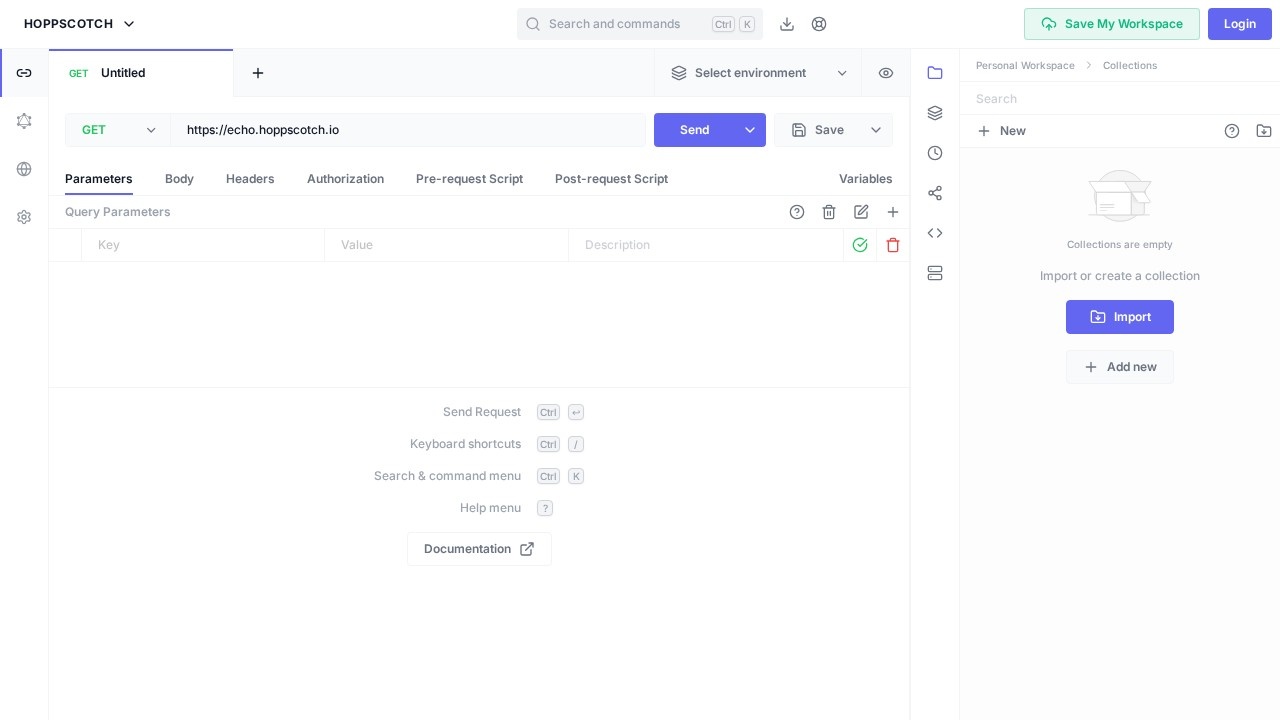
Task: Open the GraphQL section in left sidebar
Action: tap(24, 121)
